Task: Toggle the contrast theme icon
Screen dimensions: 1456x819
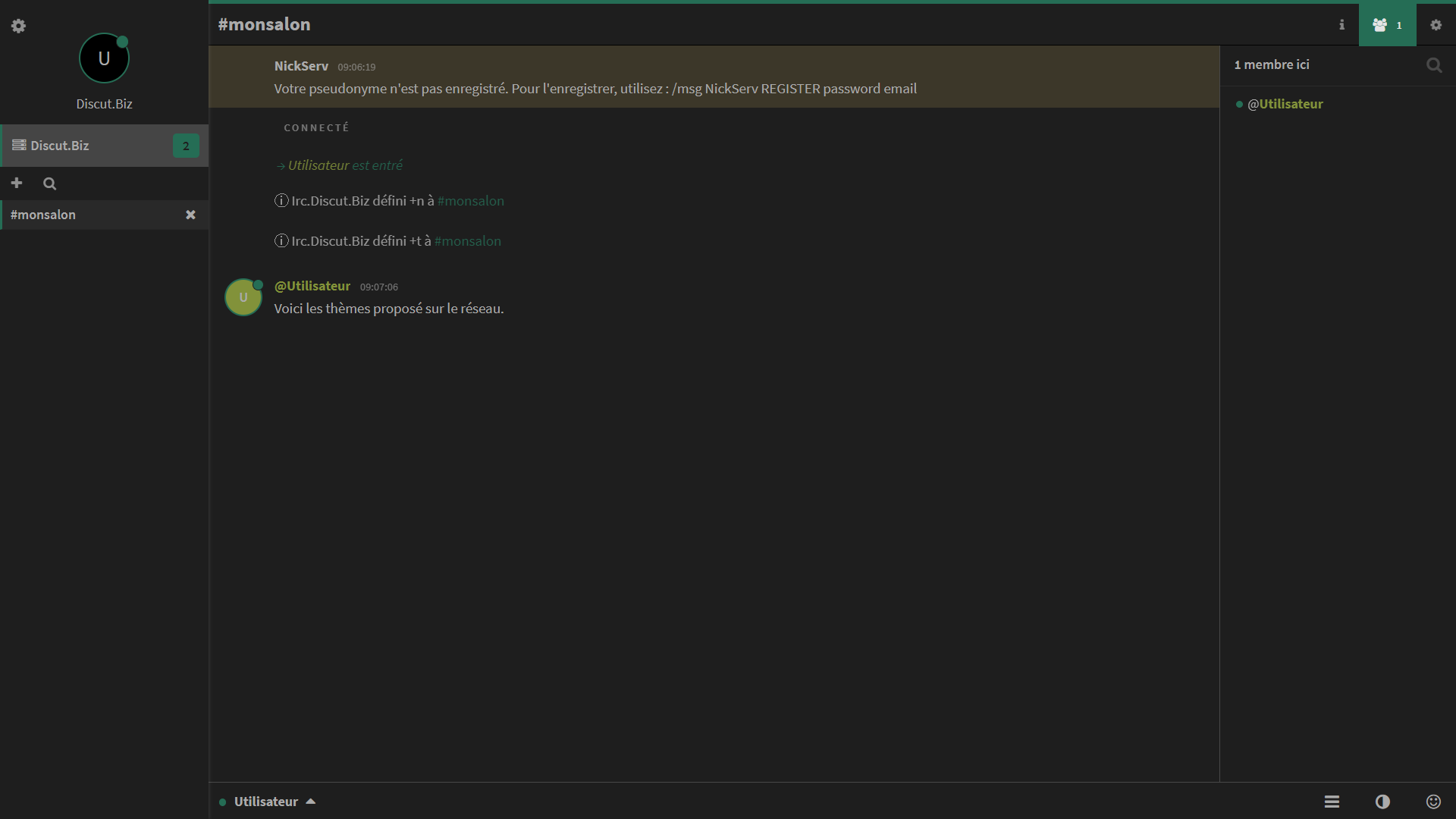Action: coord(1382,802)
